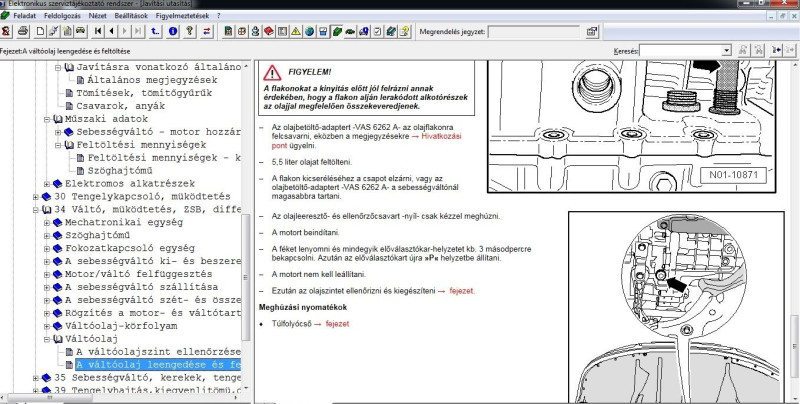This screenshot has width=800, height=404.
Task: Open the Beállítások menu
Action: (x=131, y=16)
